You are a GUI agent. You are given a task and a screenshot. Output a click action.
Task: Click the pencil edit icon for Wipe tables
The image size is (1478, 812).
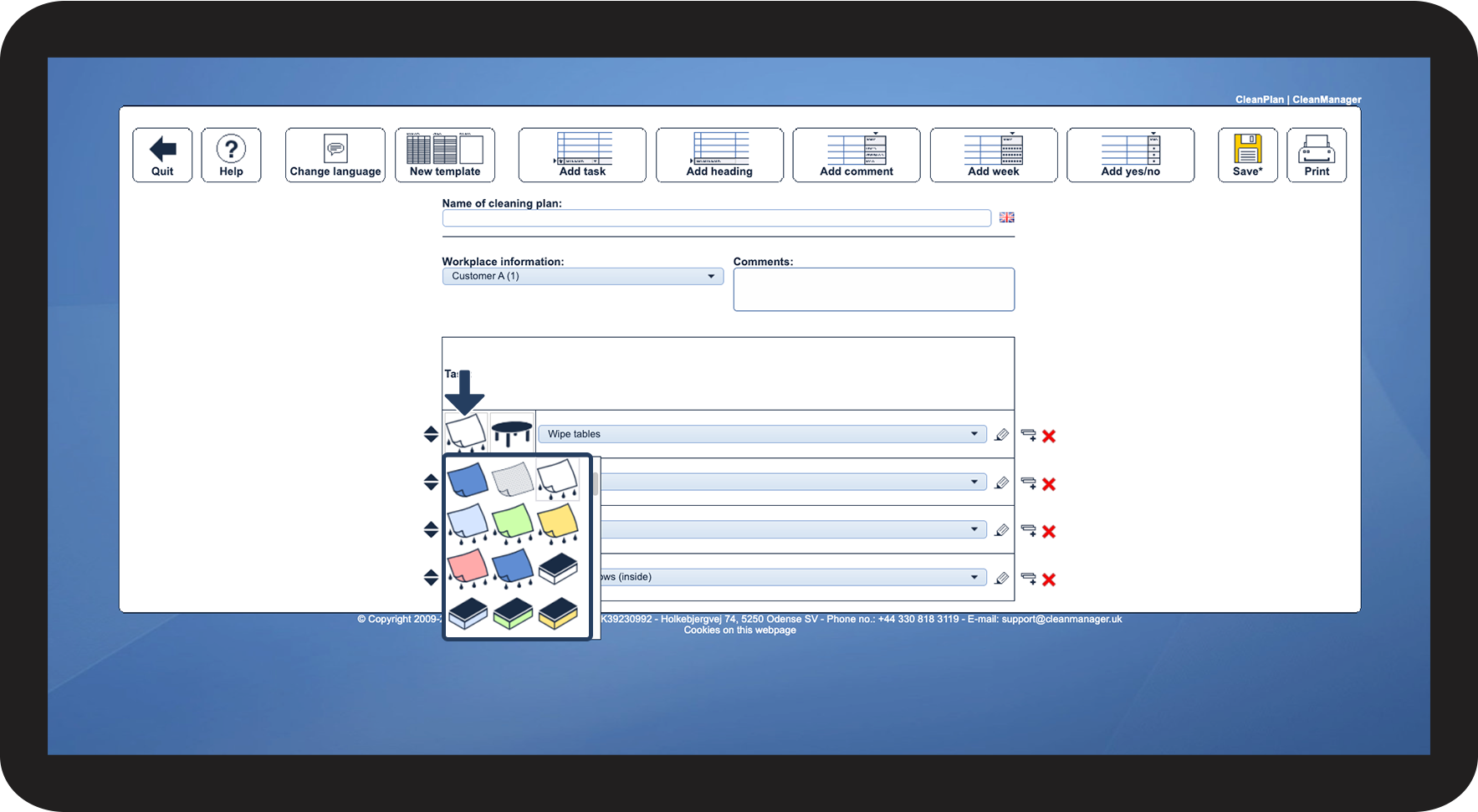(1001, 435)
